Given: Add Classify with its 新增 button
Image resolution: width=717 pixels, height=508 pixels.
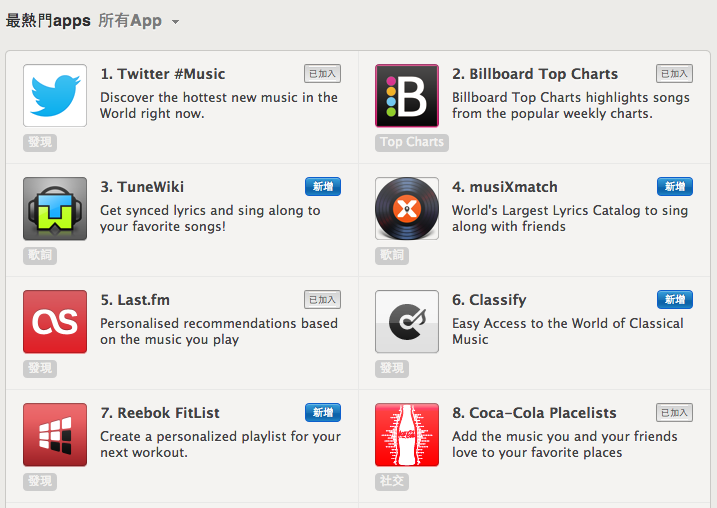Looking at the screenshot, I should pos(675,299).
